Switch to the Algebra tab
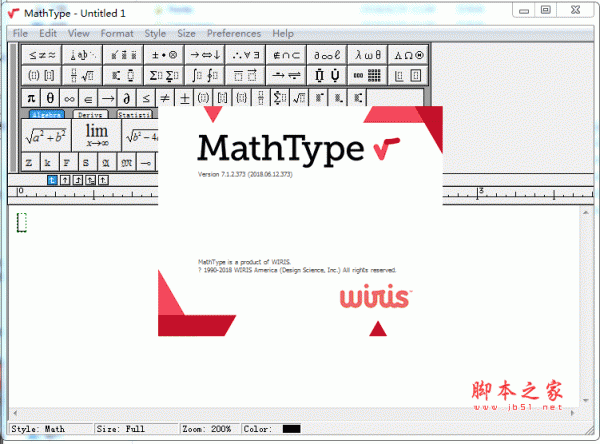The image size is (600, 444). coord(47,114)
